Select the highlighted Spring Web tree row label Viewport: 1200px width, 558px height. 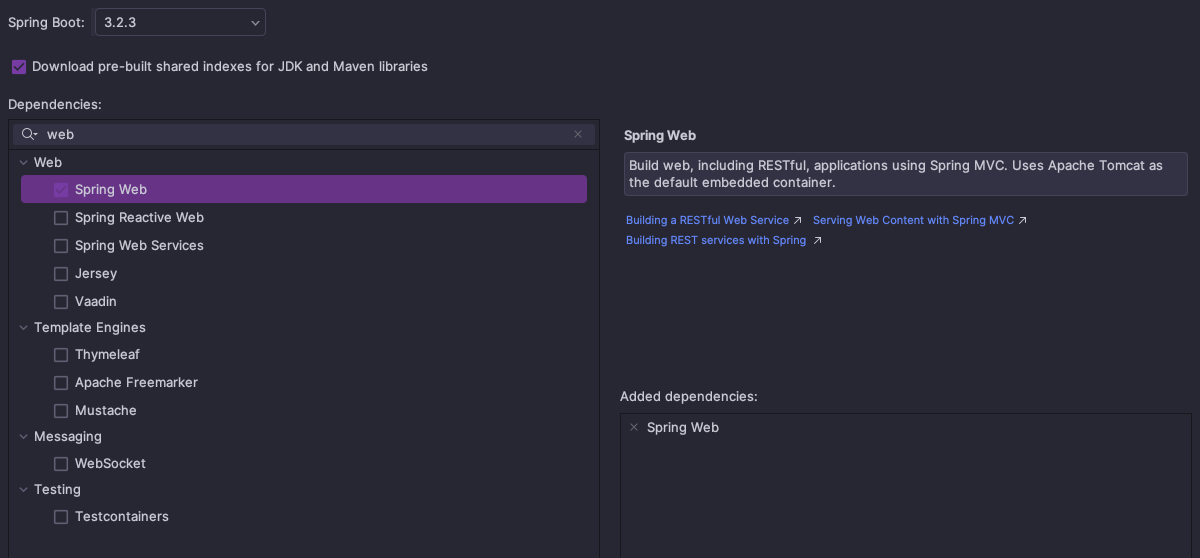tap(111, 189)
